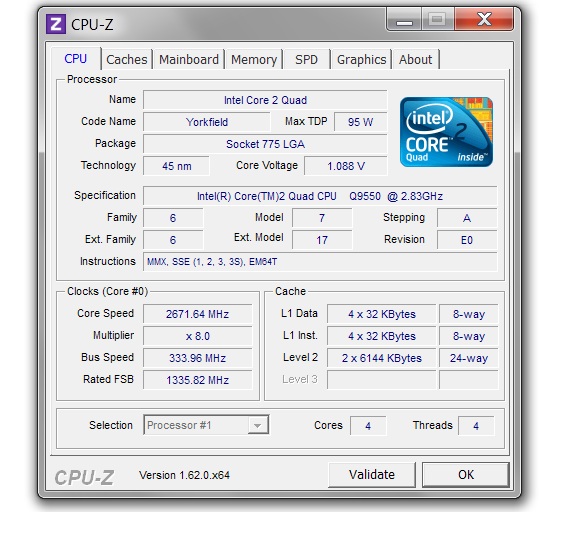The height and width of the screenshot is (541, 566).
Task: Click the L1 Data 8-way associativity
Action: click(469, 314)
